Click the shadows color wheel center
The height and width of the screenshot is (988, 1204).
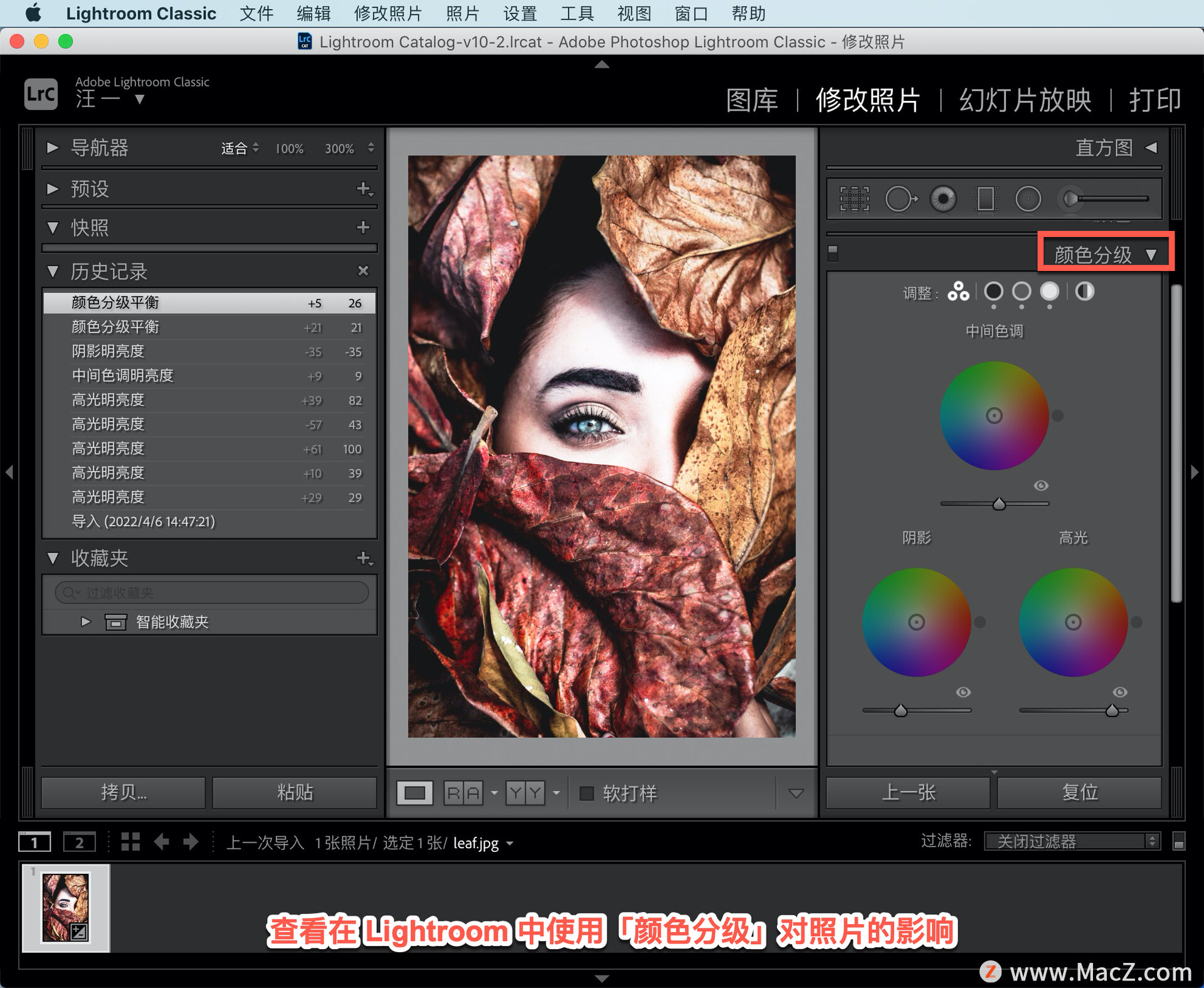[x=916, y=622]
